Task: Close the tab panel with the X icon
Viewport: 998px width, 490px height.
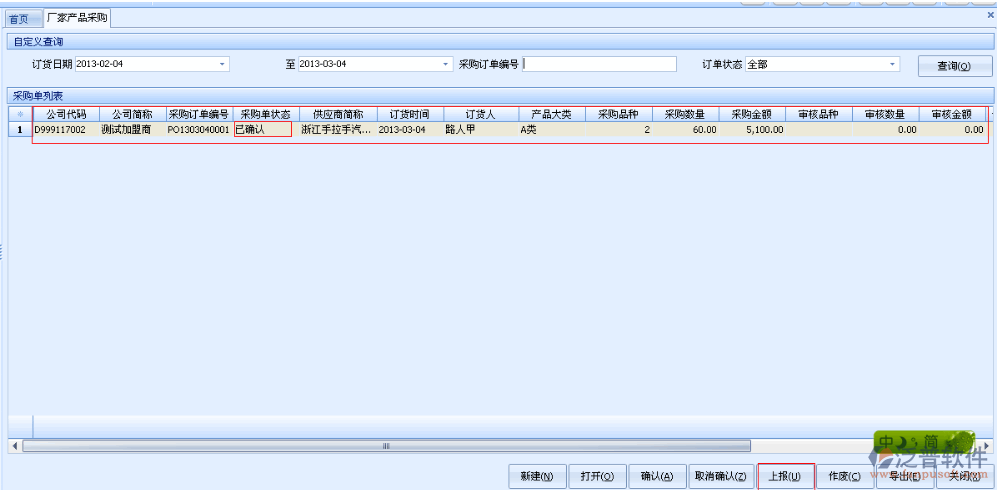Action: (x=990, y=15)
